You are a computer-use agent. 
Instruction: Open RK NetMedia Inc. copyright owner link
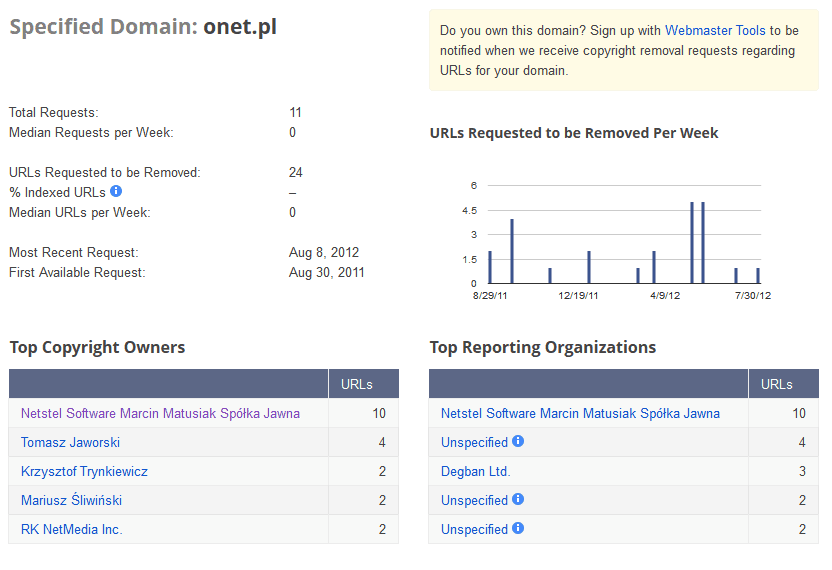coord(72,529)
